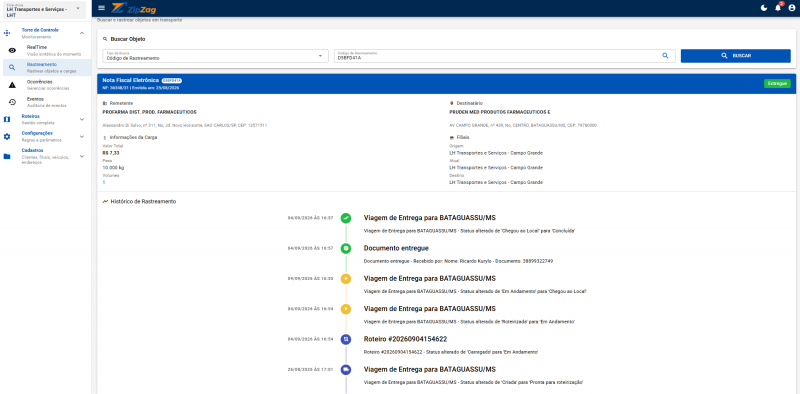Click search magnifier inside tracking code field
Screen dimensions: 800x394
click(665, 56)
